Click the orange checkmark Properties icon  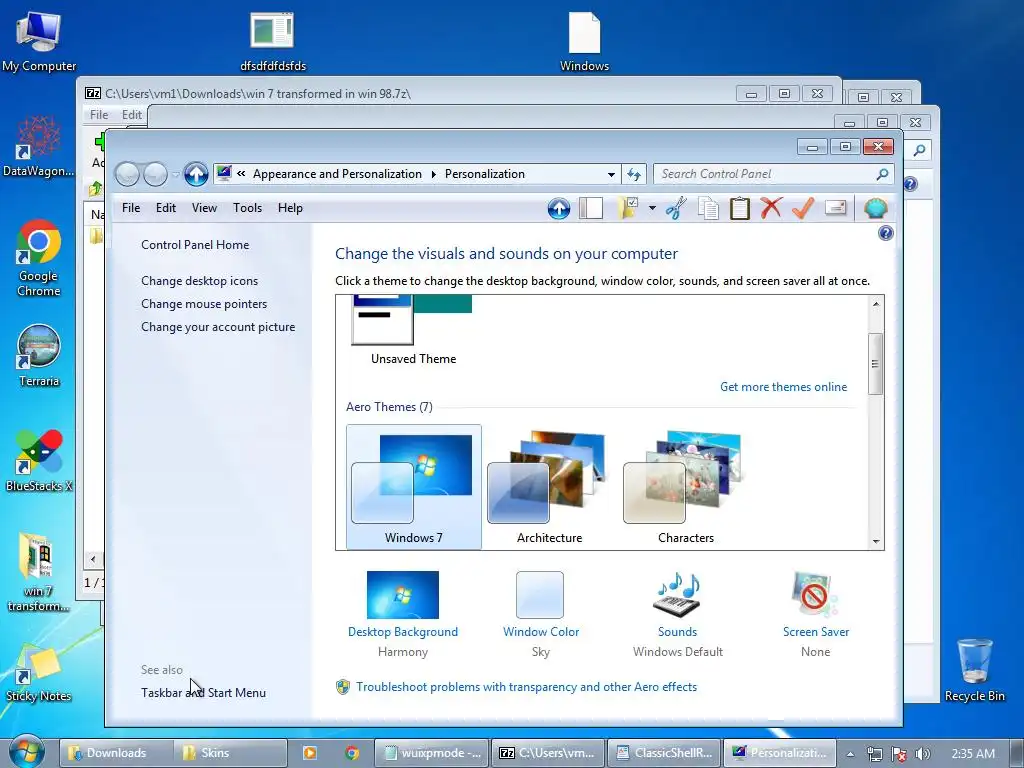(803, 208)
